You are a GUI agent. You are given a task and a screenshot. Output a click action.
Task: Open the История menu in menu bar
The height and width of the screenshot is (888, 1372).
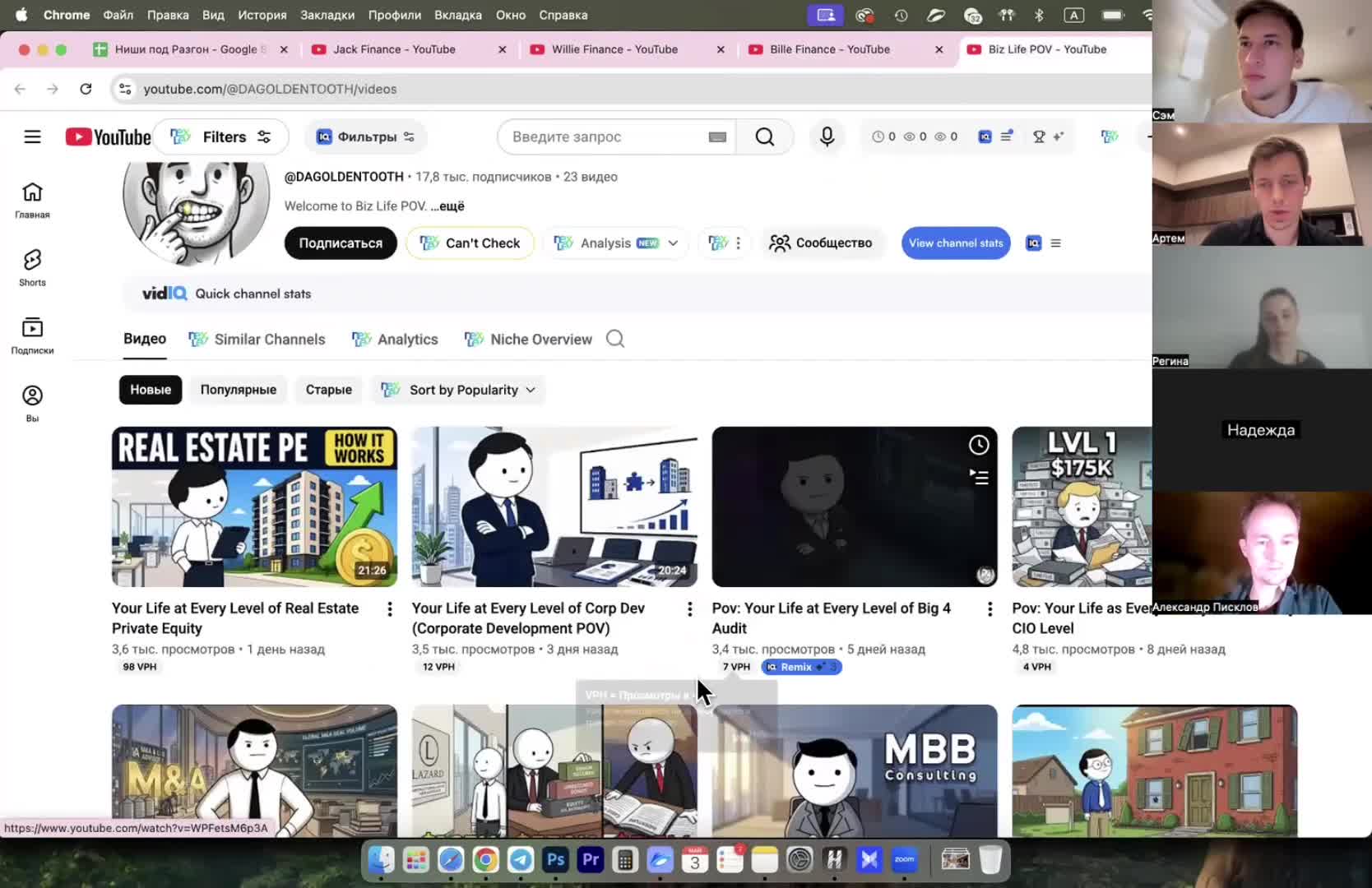pos(262,15)
